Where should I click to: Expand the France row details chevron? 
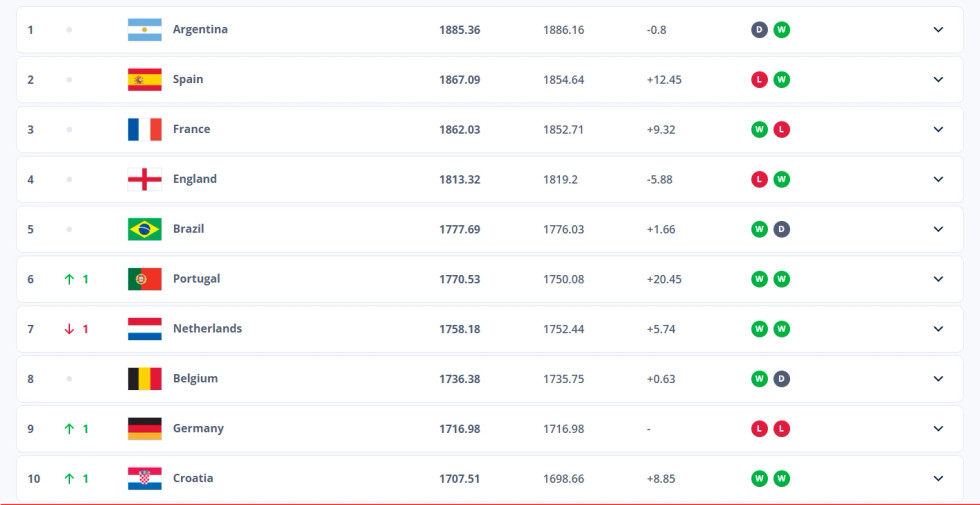coord(938,129)
